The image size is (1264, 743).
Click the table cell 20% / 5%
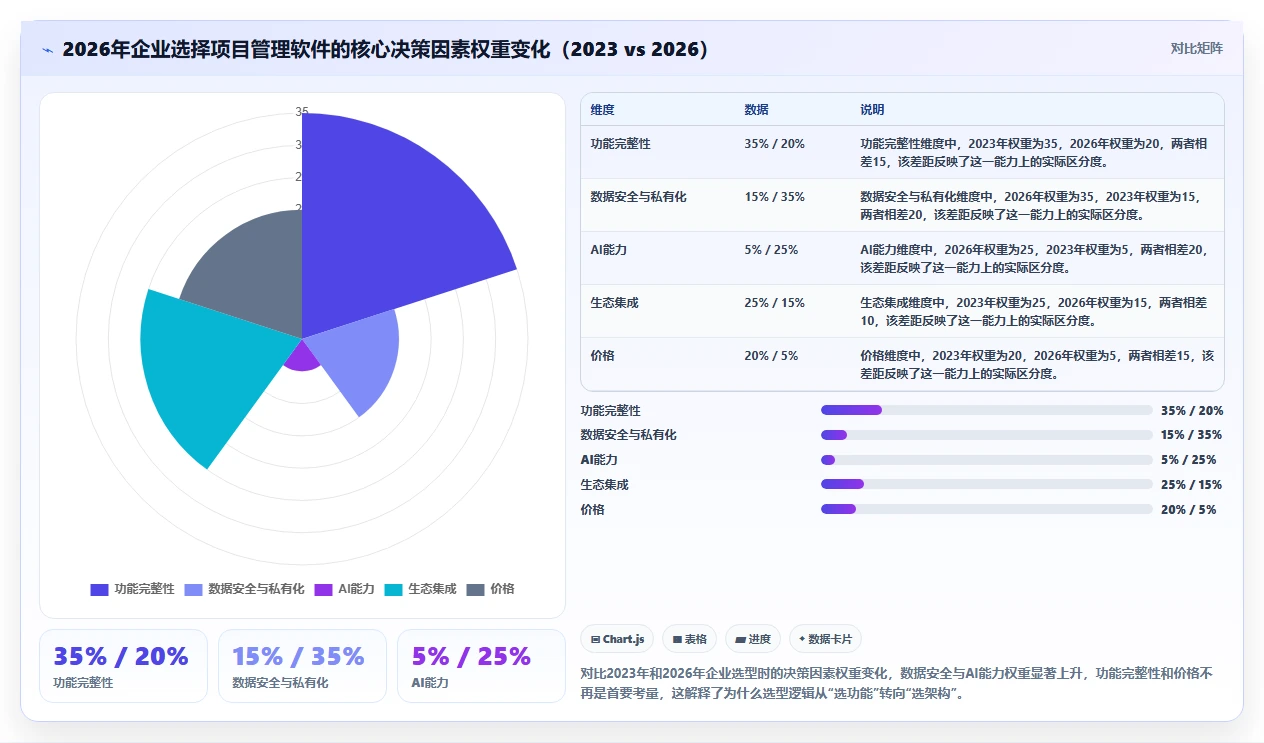pyautogui.click(x=771, y=356)
